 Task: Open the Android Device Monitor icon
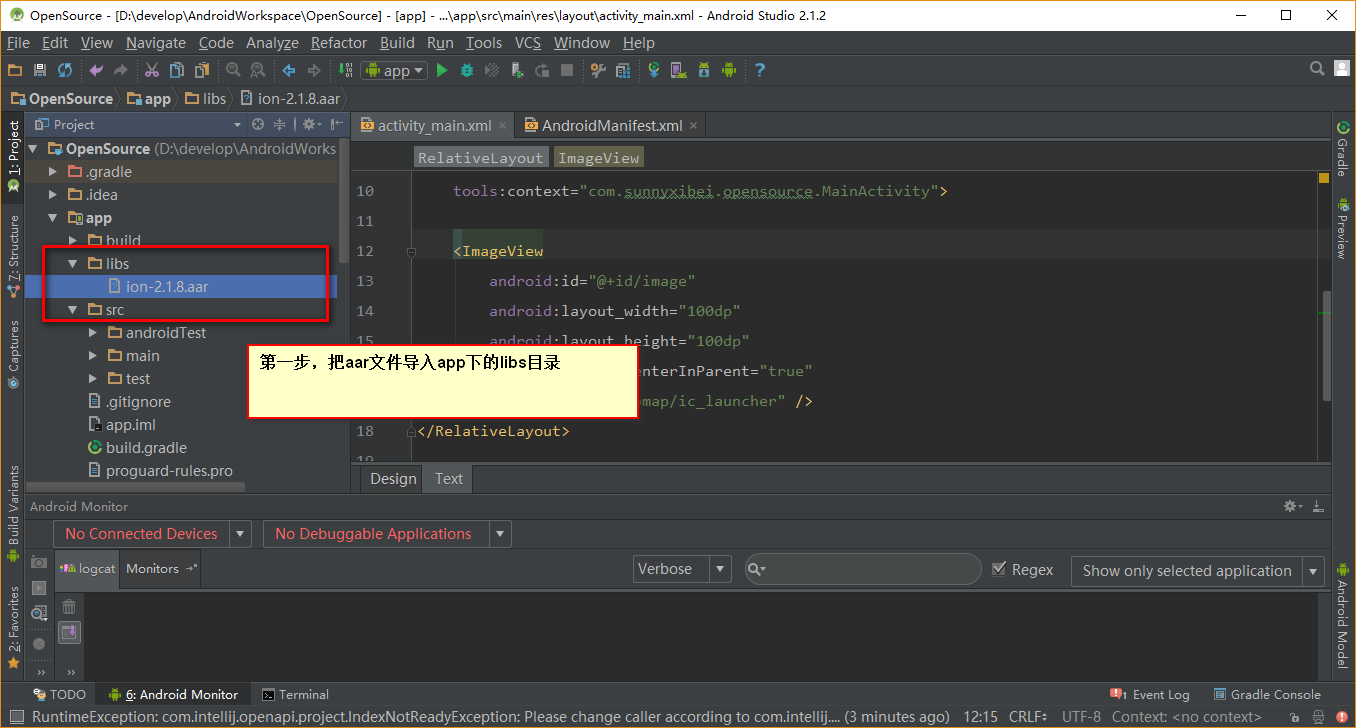point(729,70)
